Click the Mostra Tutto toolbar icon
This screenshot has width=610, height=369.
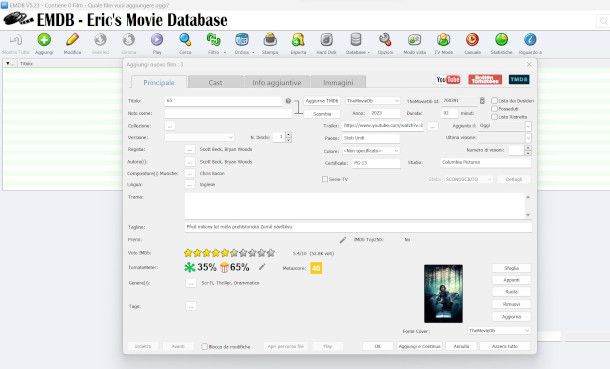16,40
